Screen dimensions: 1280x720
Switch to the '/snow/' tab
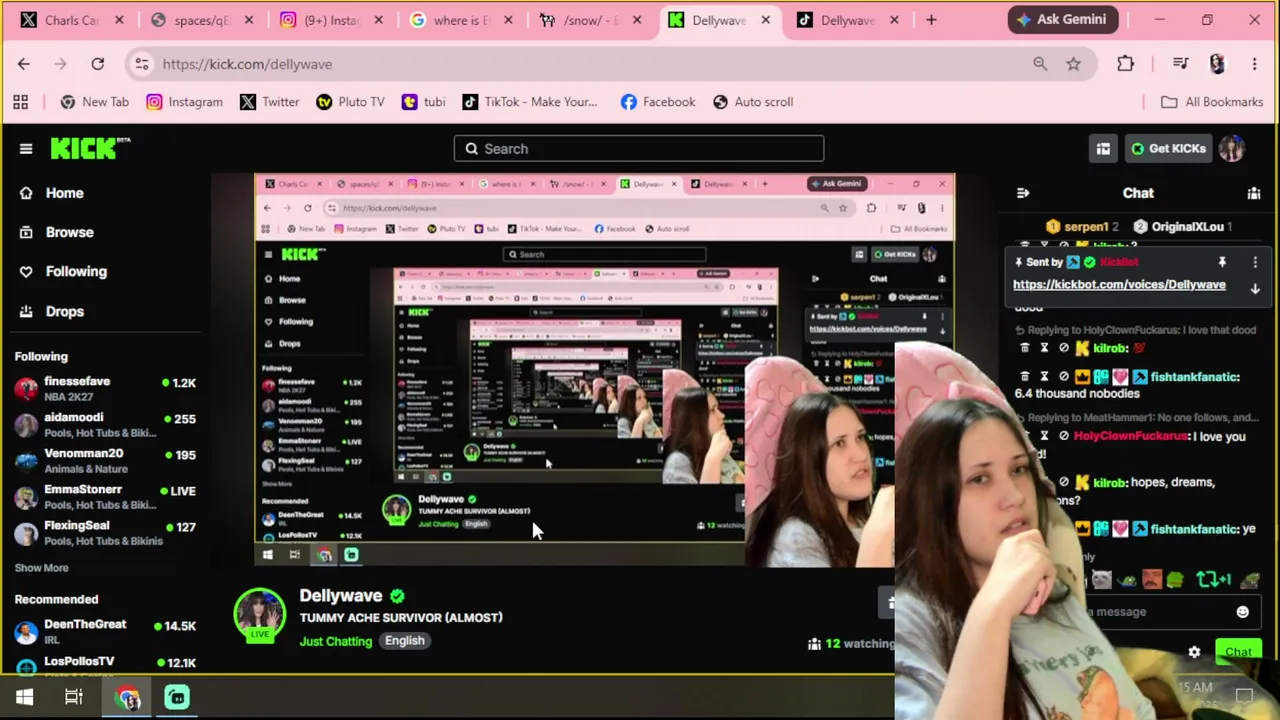(589, 20)
